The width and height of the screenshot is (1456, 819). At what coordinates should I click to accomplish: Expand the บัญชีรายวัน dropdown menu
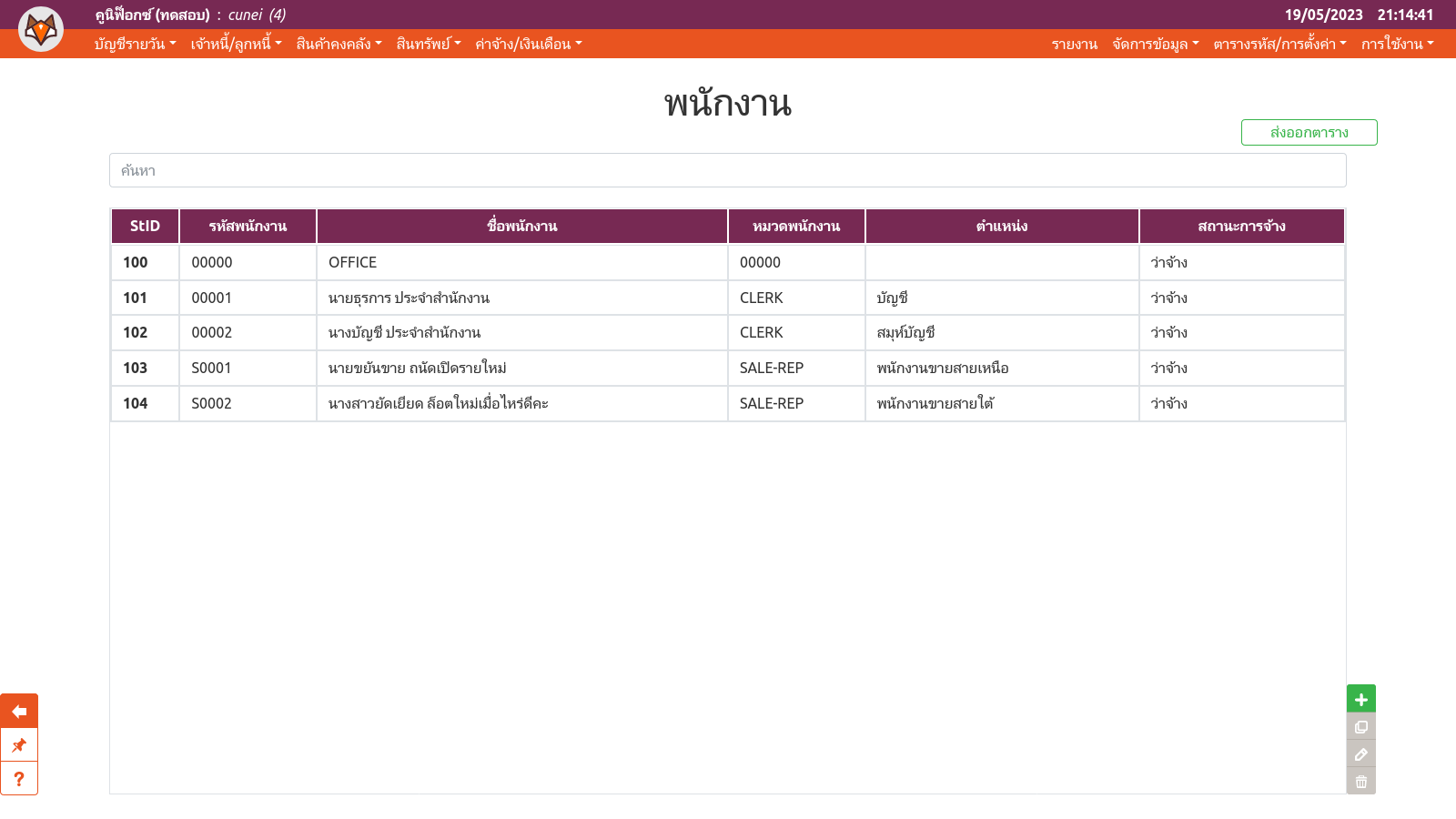click(x=135, y=44)
